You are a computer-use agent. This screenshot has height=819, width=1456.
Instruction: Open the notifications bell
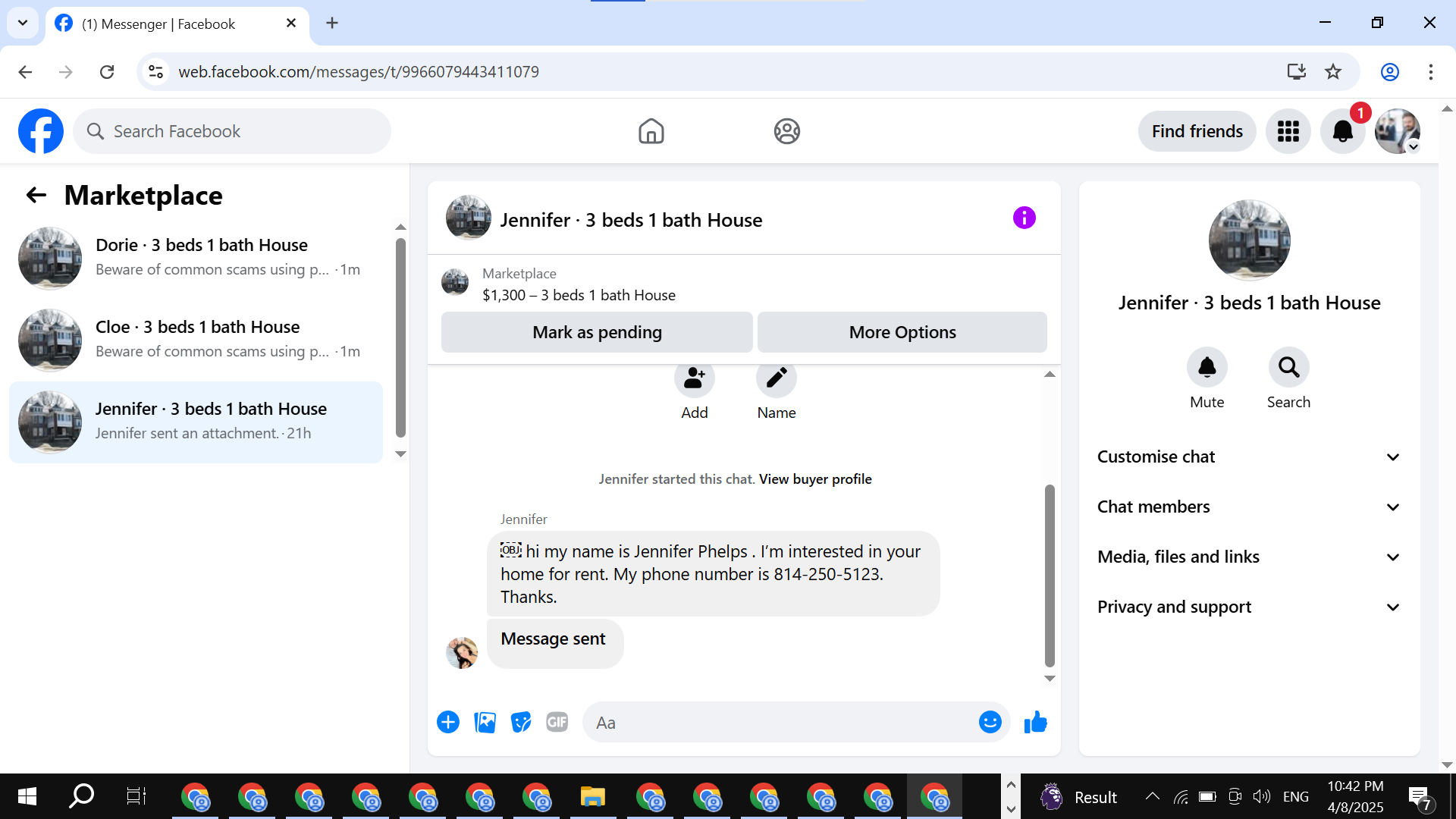coord(1342,131)
